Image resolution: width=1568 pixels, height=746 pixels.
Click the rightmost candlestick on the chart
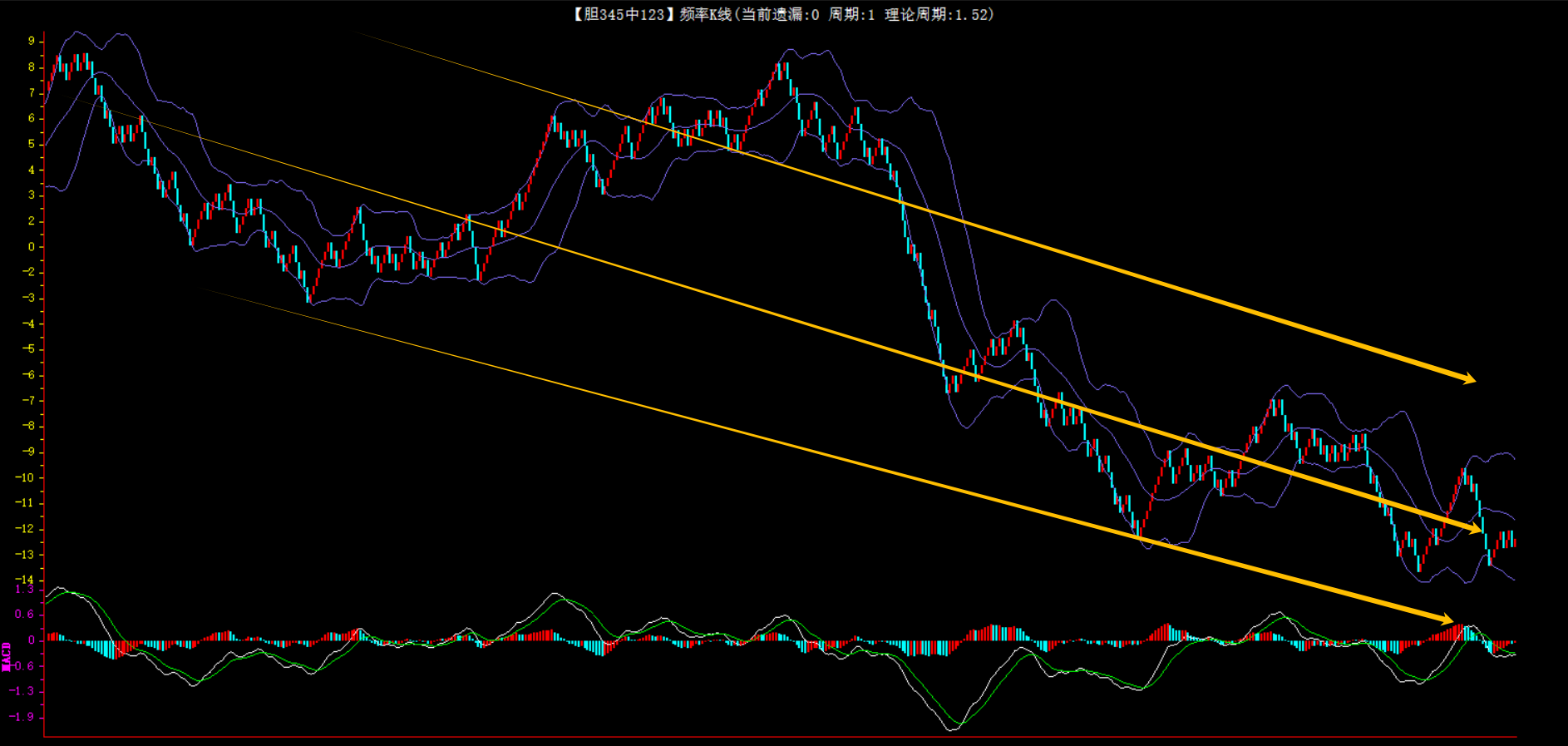(x=1514, y=541)
